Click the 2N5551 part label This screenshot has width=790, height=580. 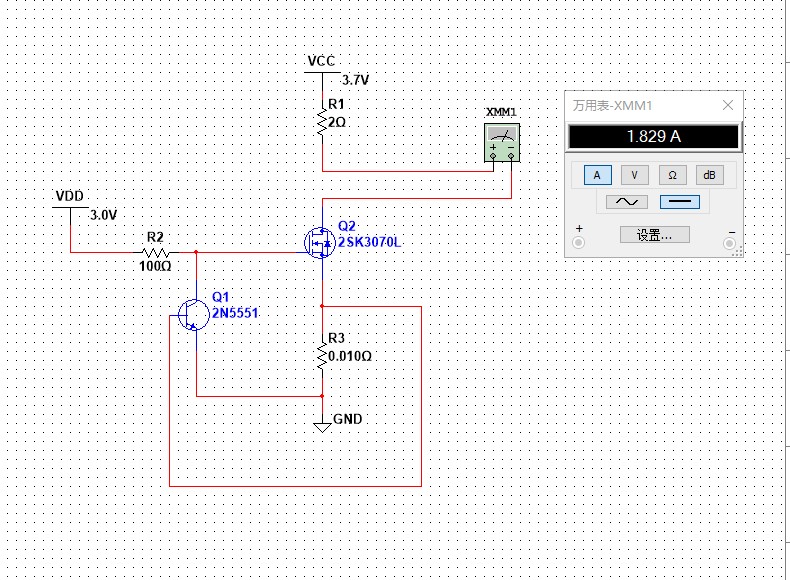click(235, 313)
